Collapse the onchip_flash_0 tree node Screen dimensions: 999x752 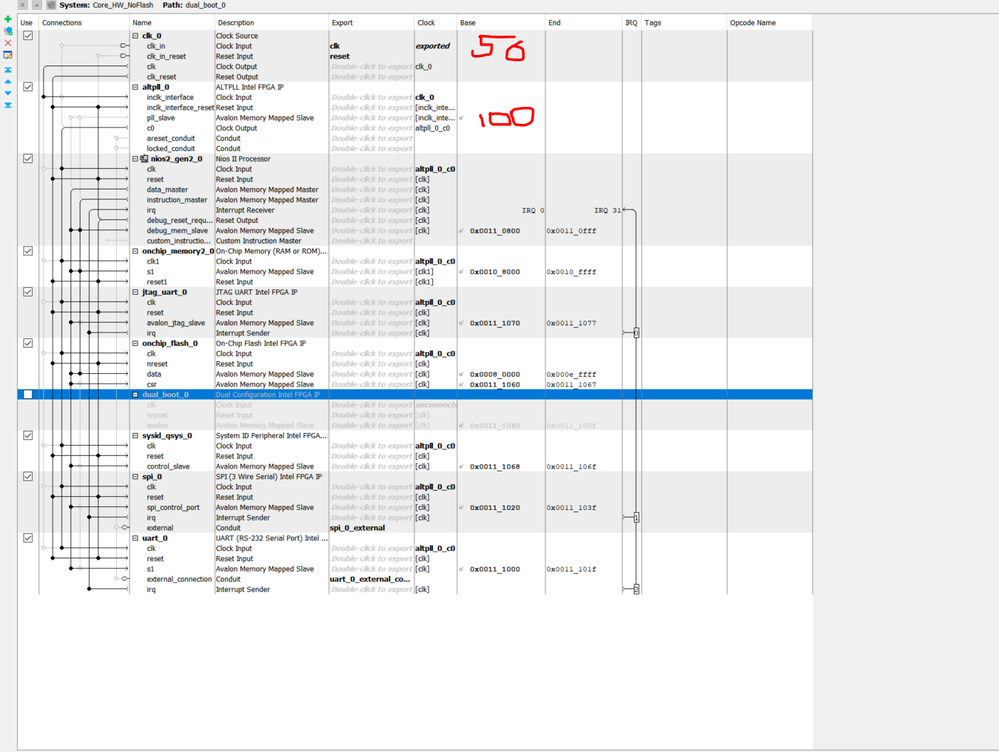[135, 343]
